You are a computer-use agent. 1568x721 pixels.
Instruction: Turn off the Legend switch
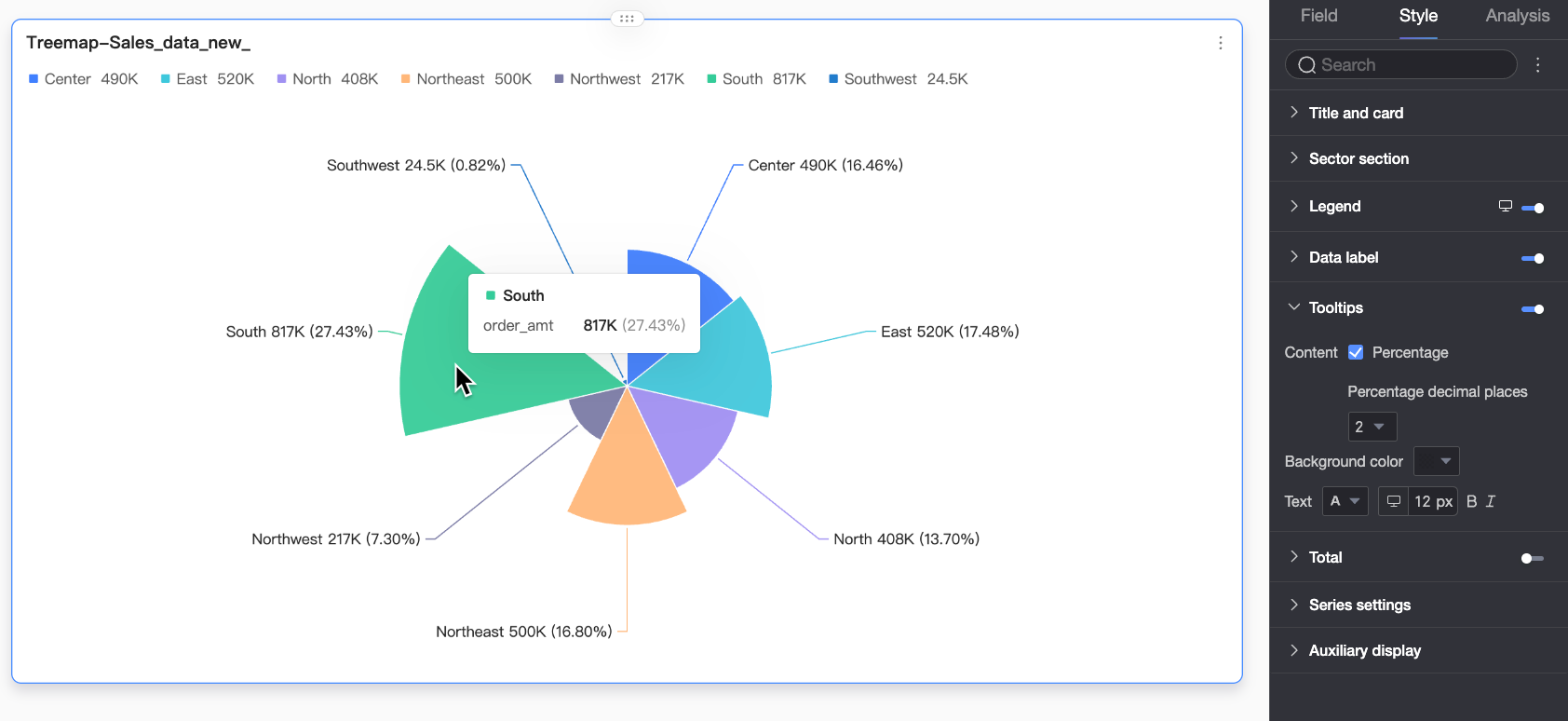(x=1532, y=208)
